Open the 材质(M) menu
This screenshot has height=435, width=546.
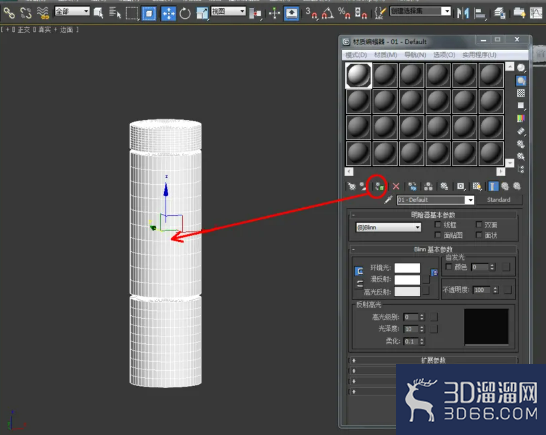tap(385, 55)
